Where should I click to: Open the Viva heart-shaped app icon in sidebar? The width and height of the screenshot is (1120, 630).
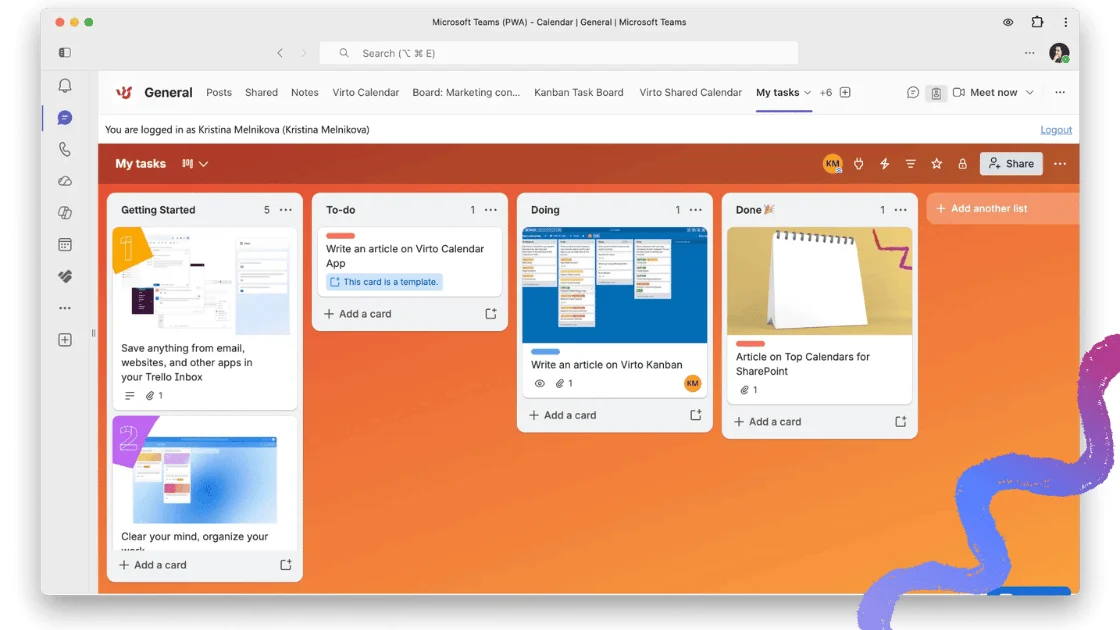click(65, 276)
